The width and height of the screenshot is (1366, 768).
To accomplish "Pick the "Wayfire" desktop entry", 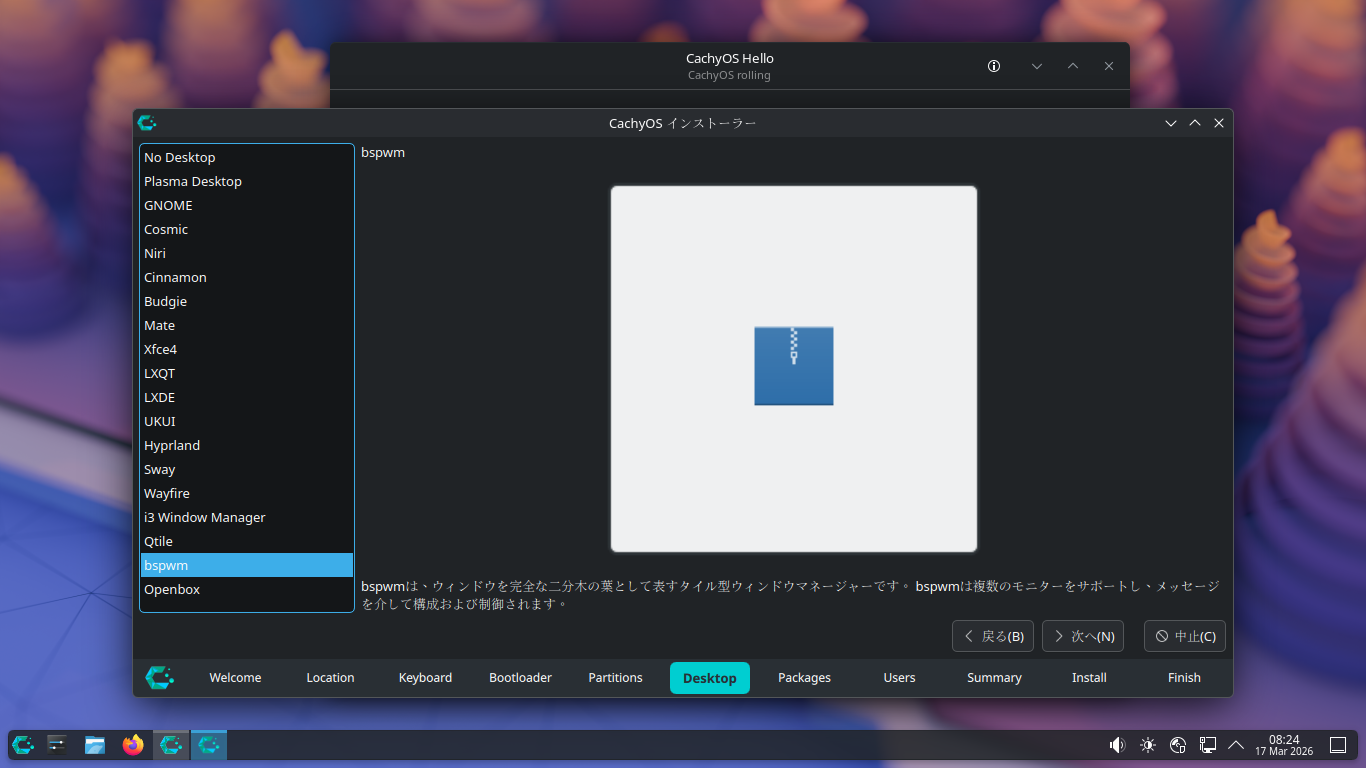I will tap(247, 493).
